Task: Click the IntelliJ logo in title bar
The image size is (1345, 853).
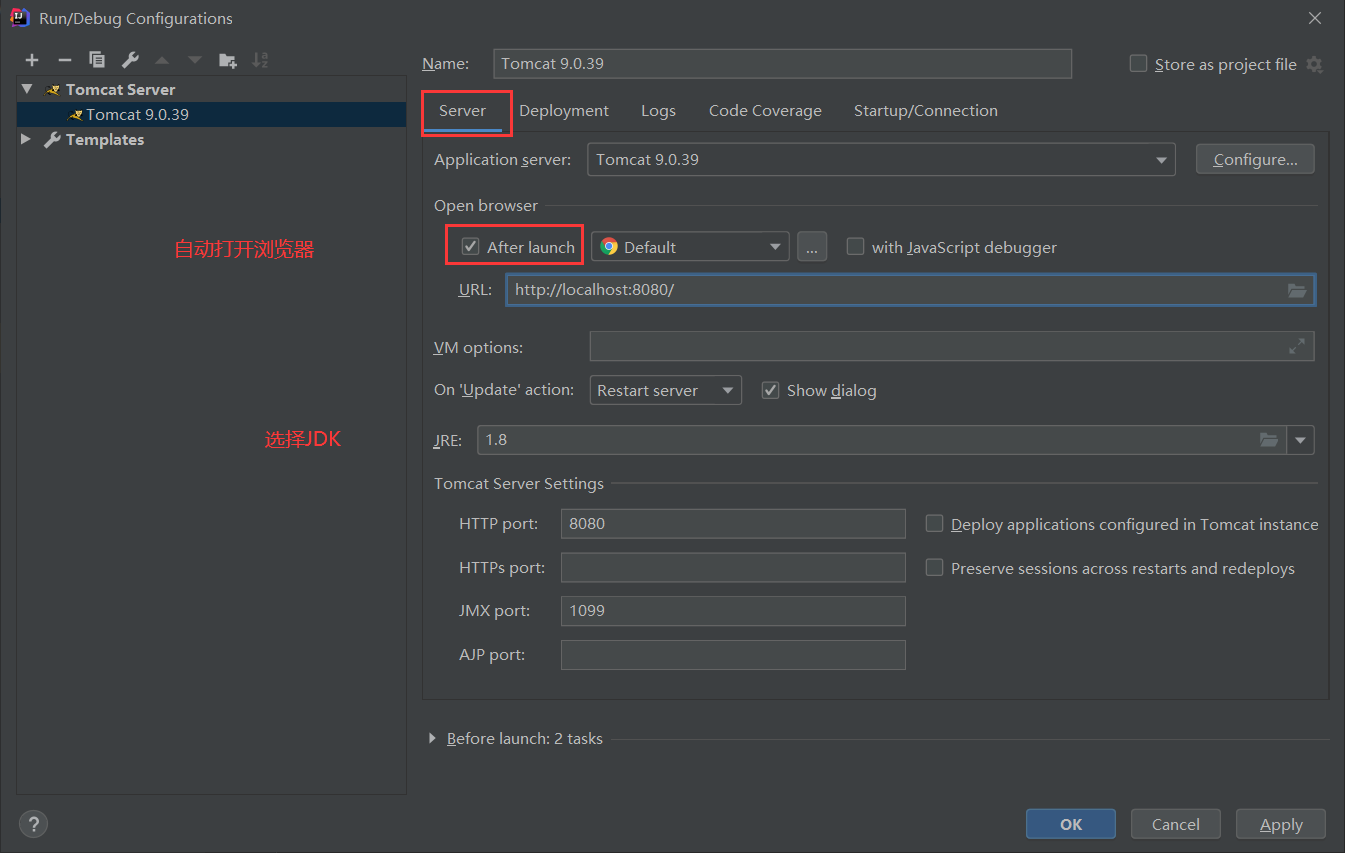Action: (18, 18)
